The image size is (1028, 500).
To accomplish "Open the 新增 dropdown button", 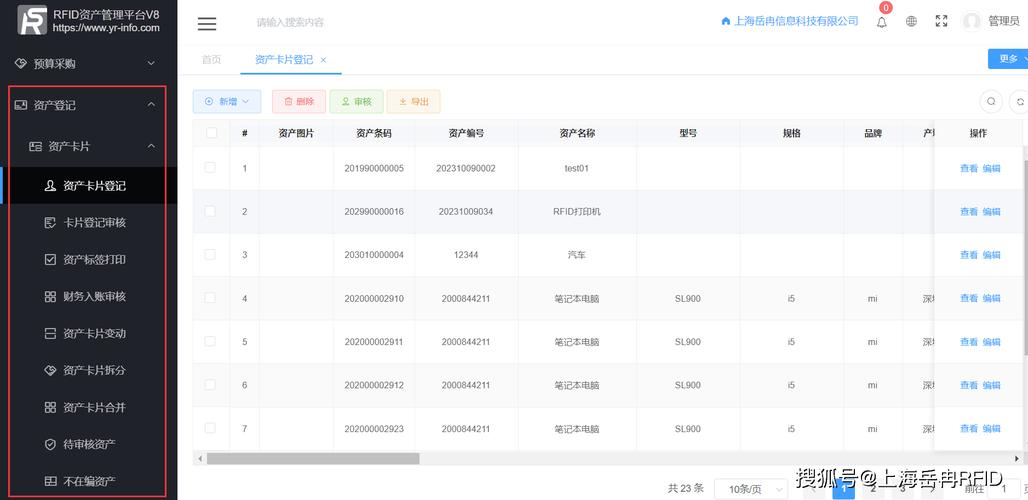I will (x=227, y=101).
